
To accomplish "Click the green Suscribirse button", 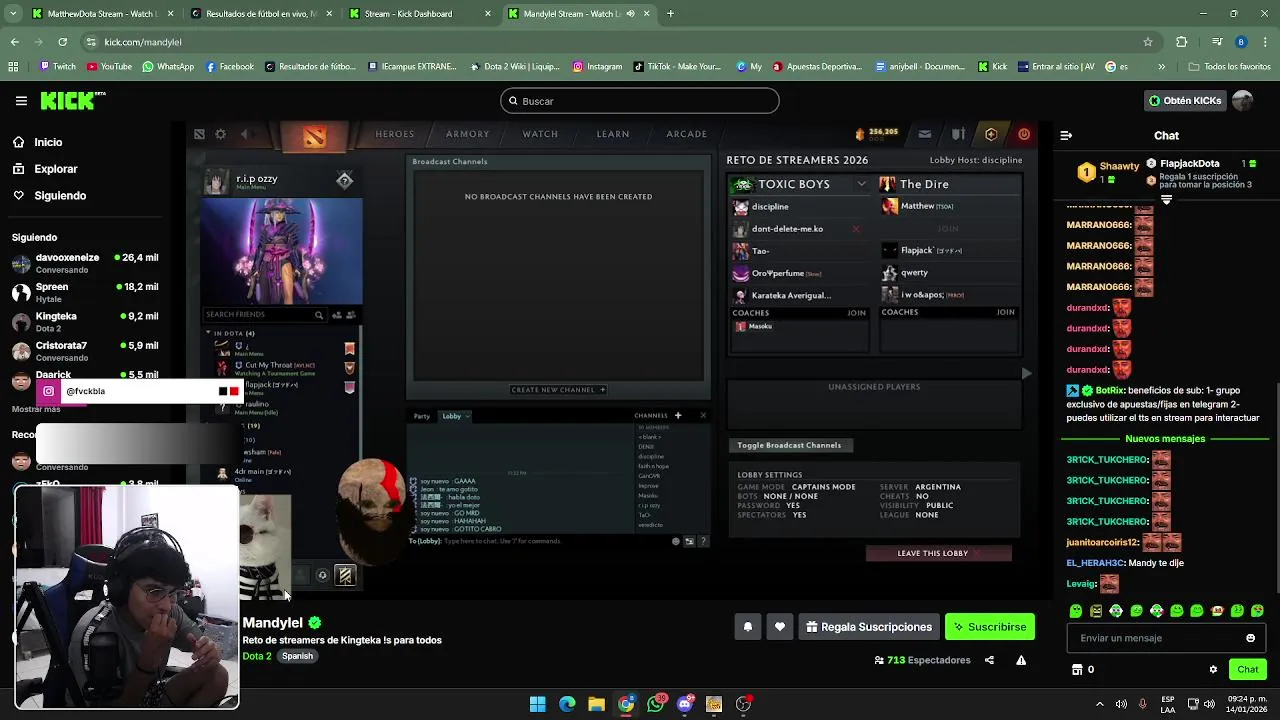I will pyautogui.click(x=990, y=627).
